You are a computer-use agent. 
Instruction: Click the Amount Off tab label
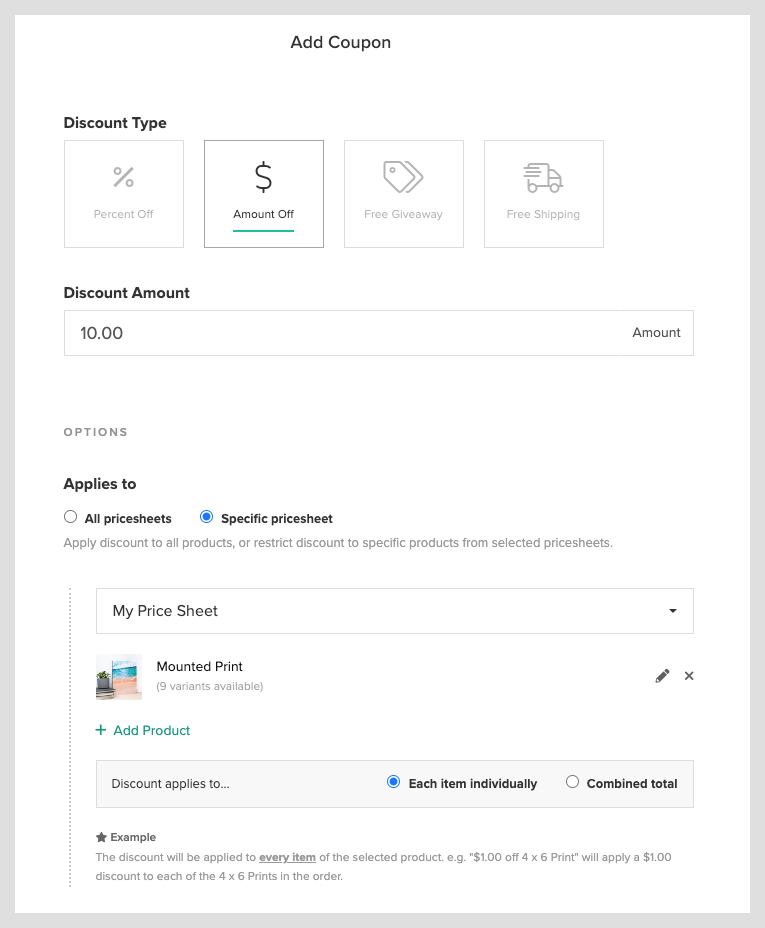(263, 214)
